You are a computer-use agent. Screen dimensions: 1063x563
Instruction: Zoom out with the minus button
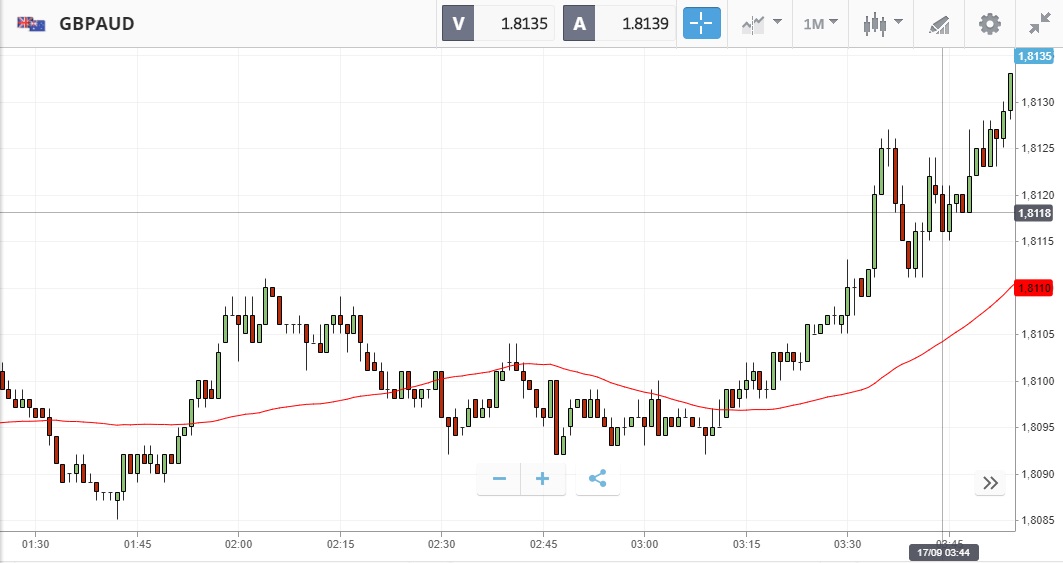[x=499, y=479]
